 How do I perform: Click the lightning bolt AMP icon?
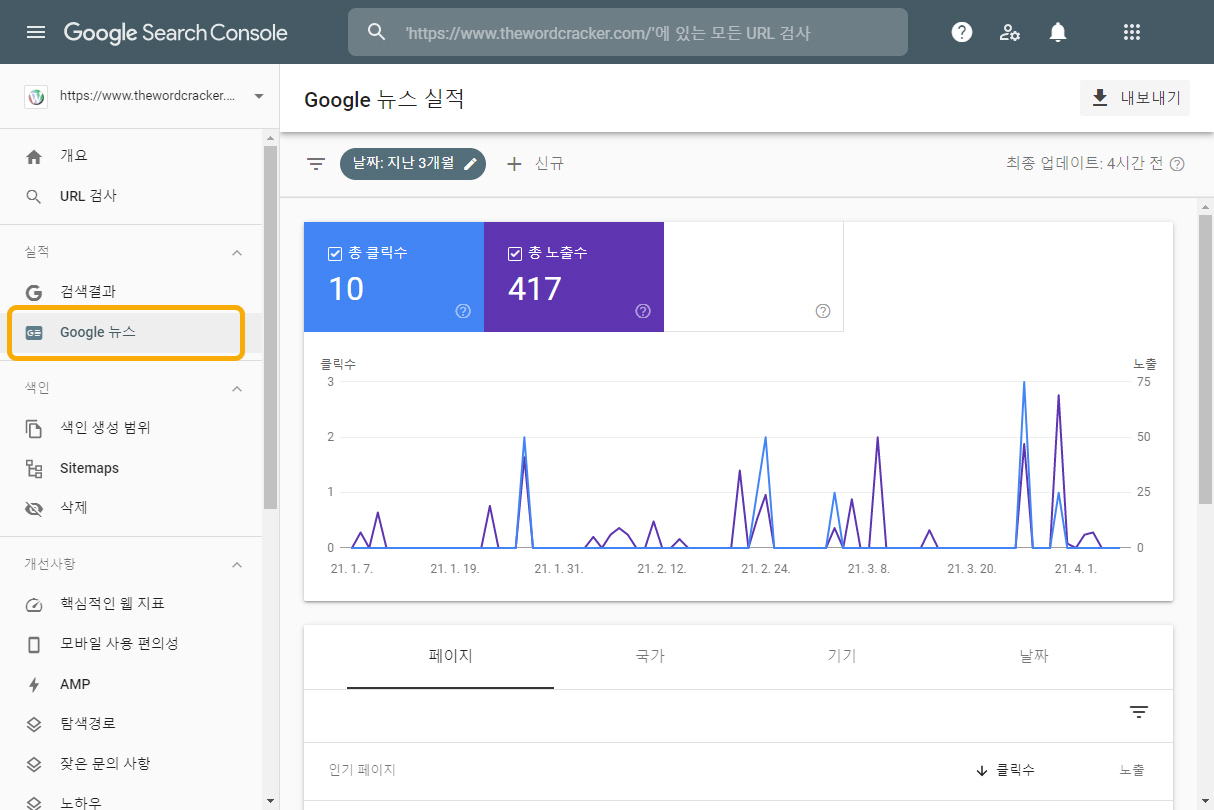34,684
